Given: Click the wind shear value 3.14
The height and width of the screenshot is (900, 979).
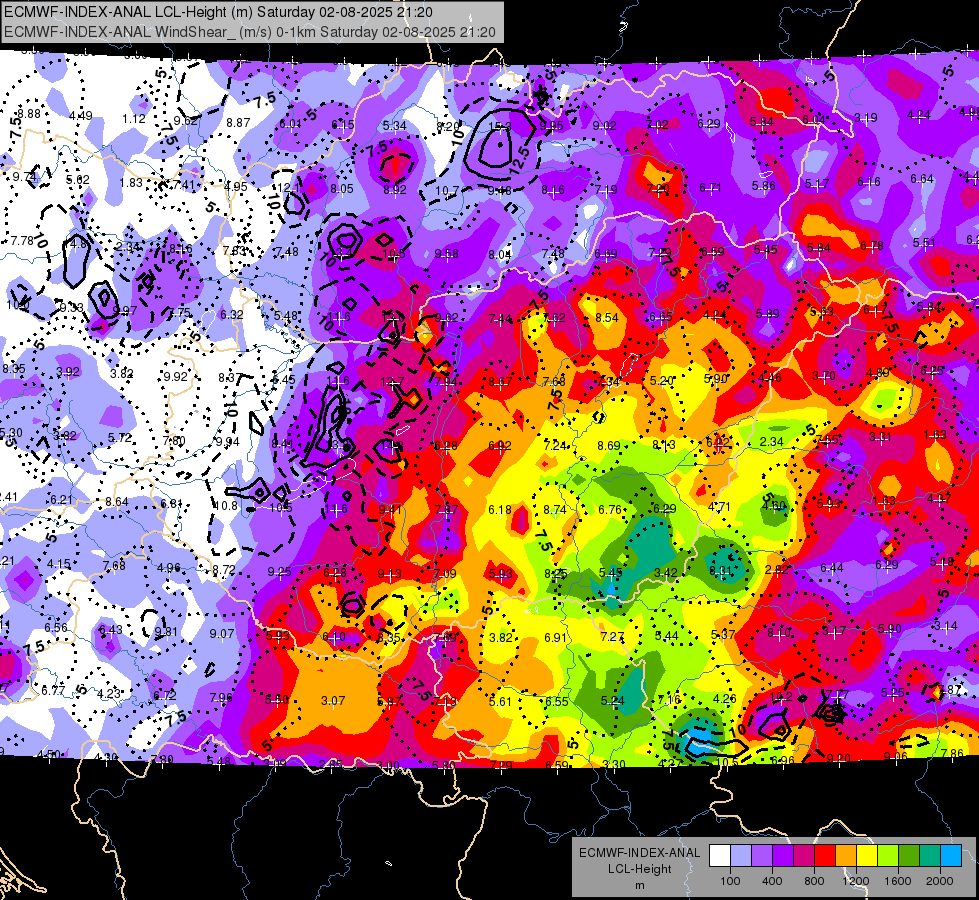Looking at the screenshot, I should pyautogui.click(x=945, y=626).
